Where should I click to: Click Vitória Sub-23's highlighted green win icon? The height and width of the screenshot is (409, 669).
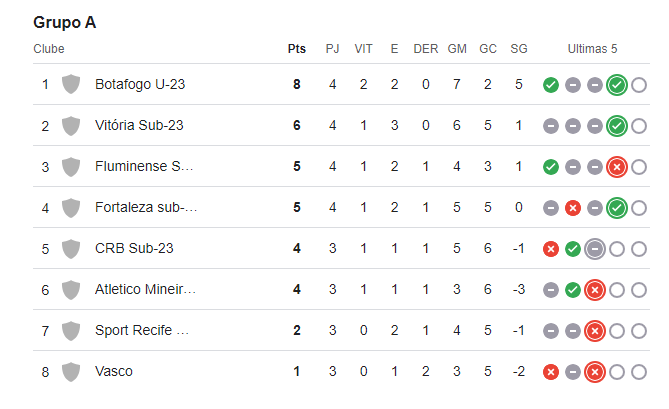pos(617,126)
